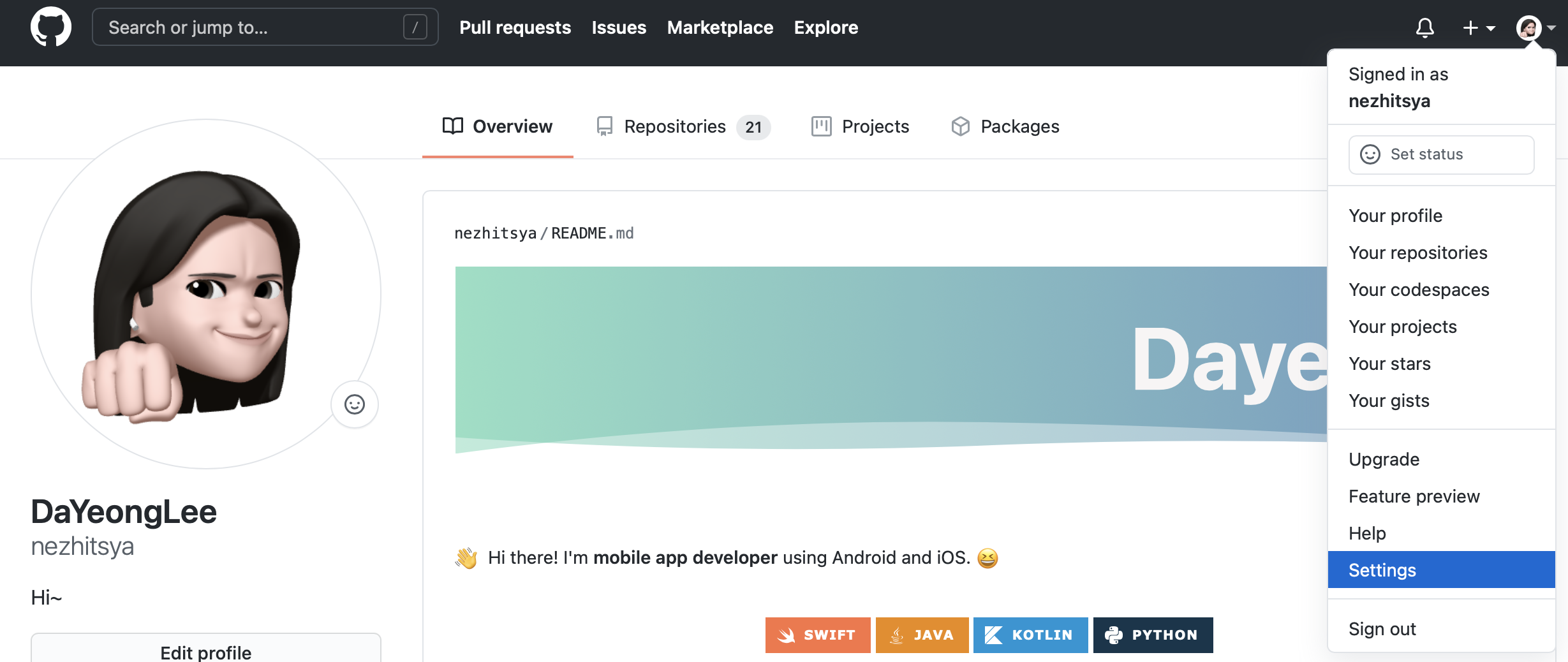Choose Feature preview in the menu
The height and width of the screenshot is (662, 1568).
[1441, 496]
